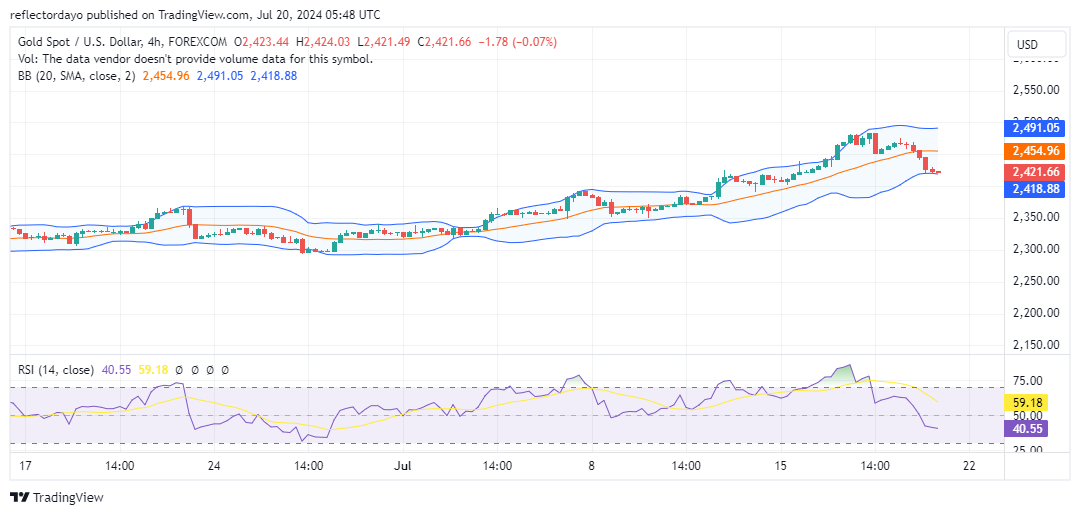The height and width of the screenshot is (515, 1080).
Task: Click the 2,300.00 price axis label
Action: [x=1035, y=249]
